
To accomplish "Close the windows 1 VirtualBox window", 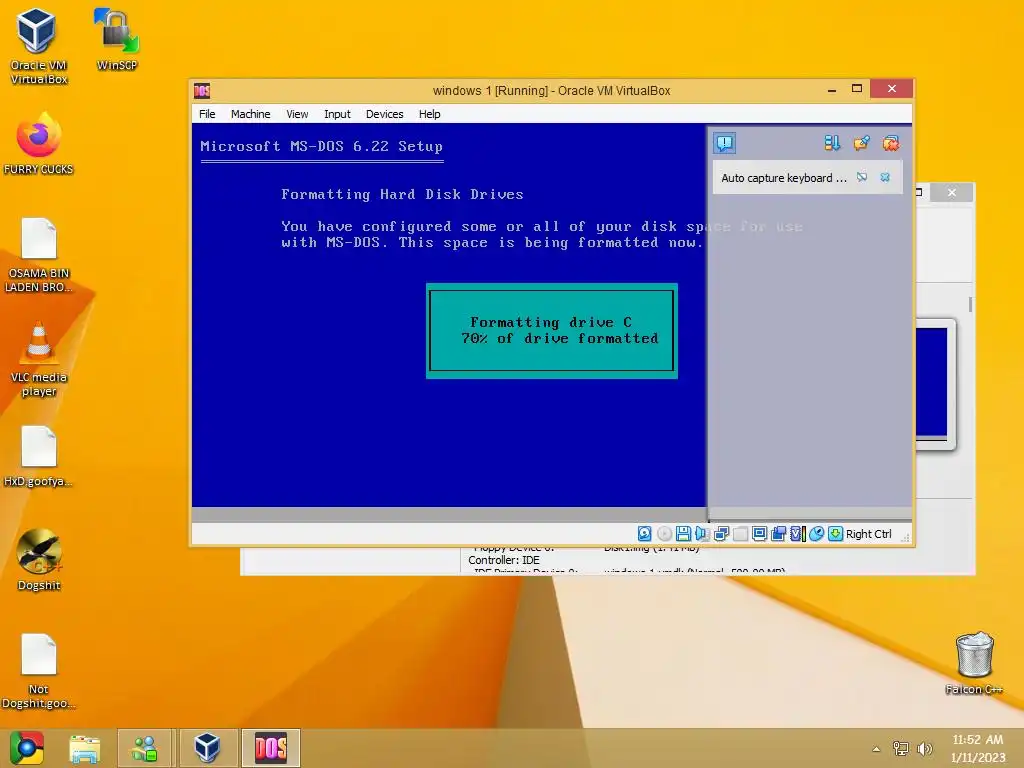I will [x=891, y=89].
